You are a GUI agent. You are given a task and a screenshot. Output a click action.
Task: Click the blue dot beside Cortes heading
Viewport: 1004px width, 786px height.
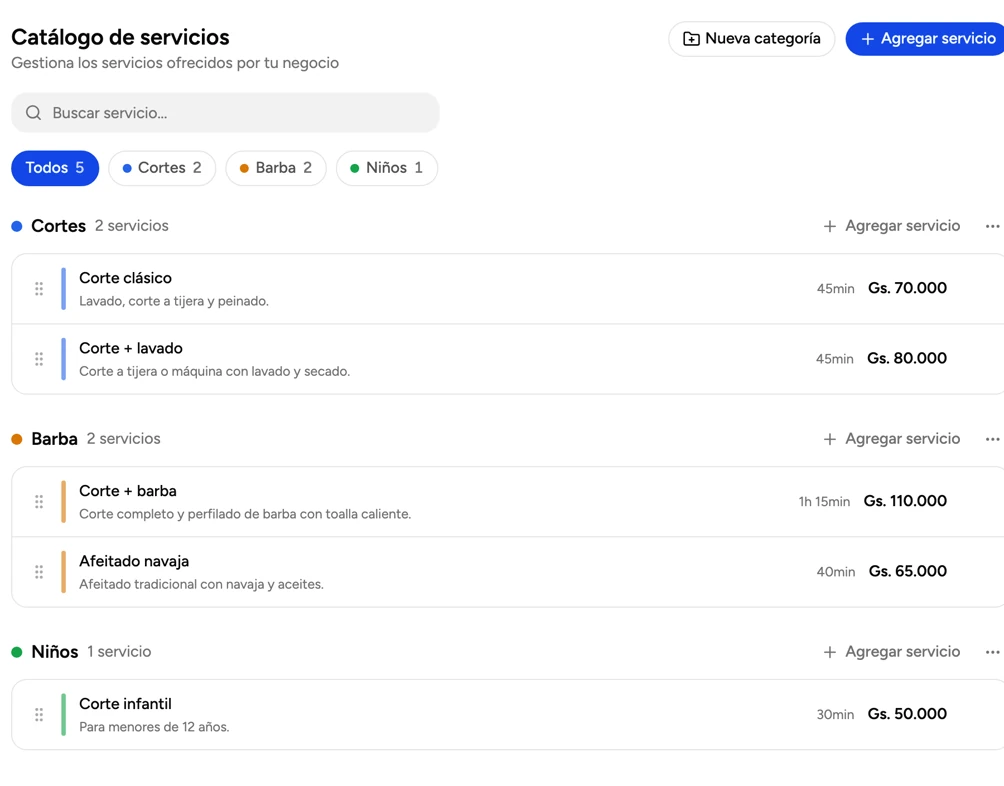tap(17, 226)
